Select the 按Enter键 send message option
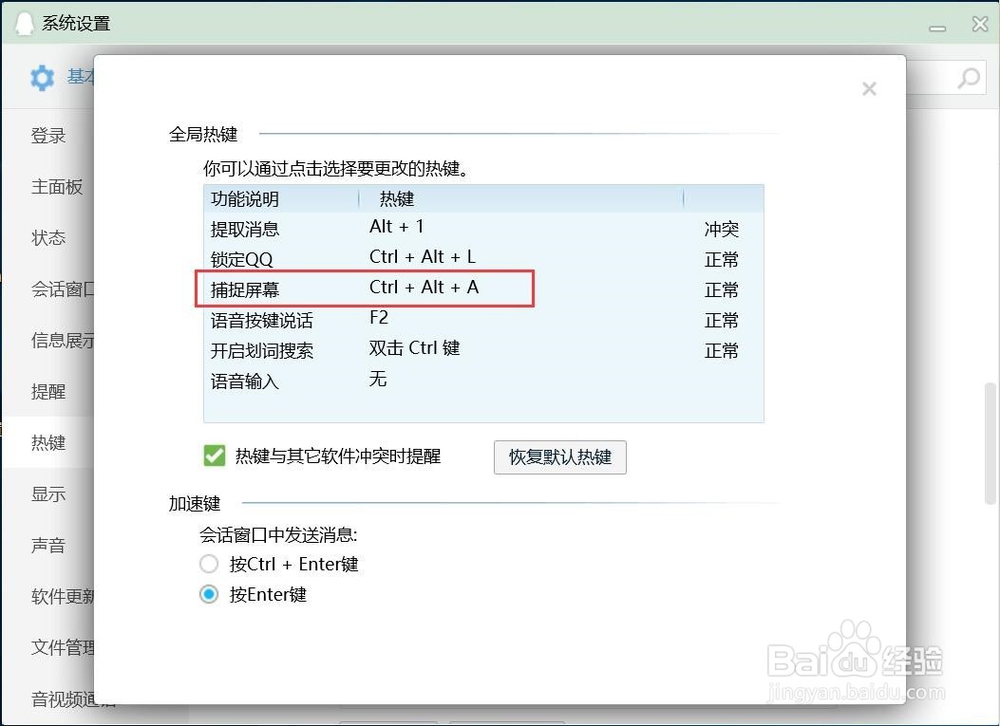 [x=208, y=593]
